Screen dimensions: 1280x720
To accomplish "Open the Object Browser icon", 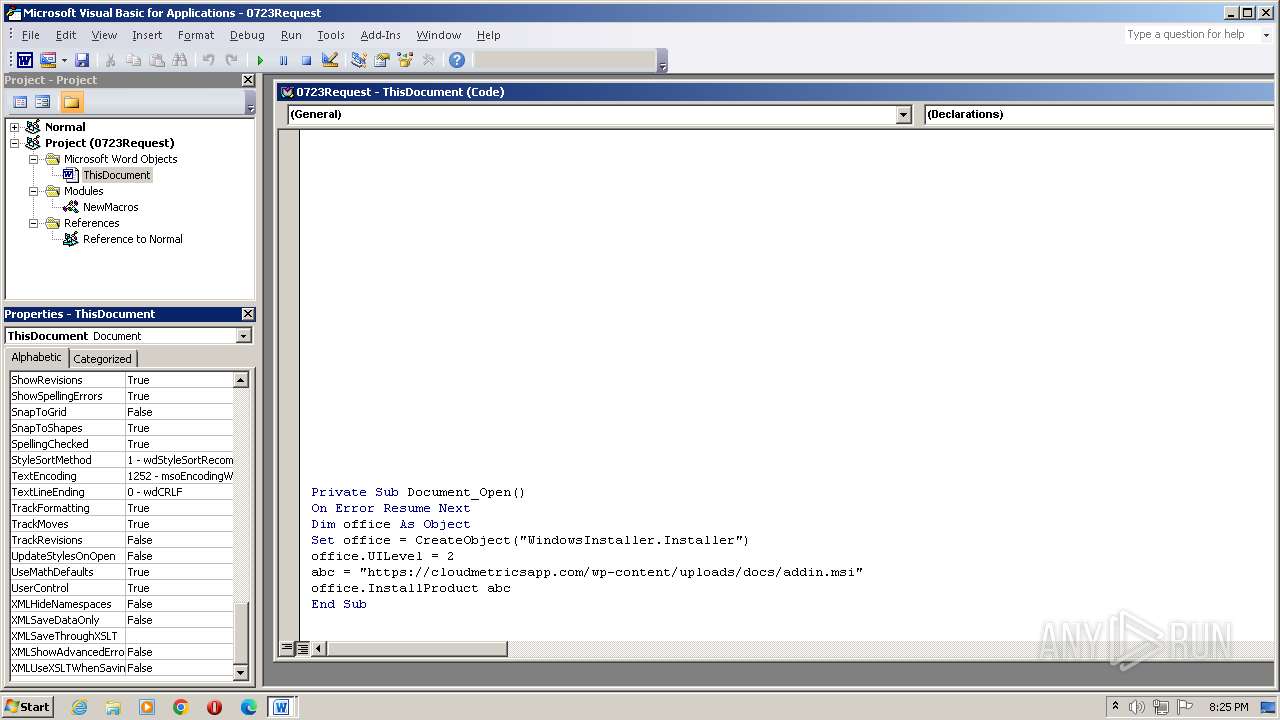I will point(405,60).
